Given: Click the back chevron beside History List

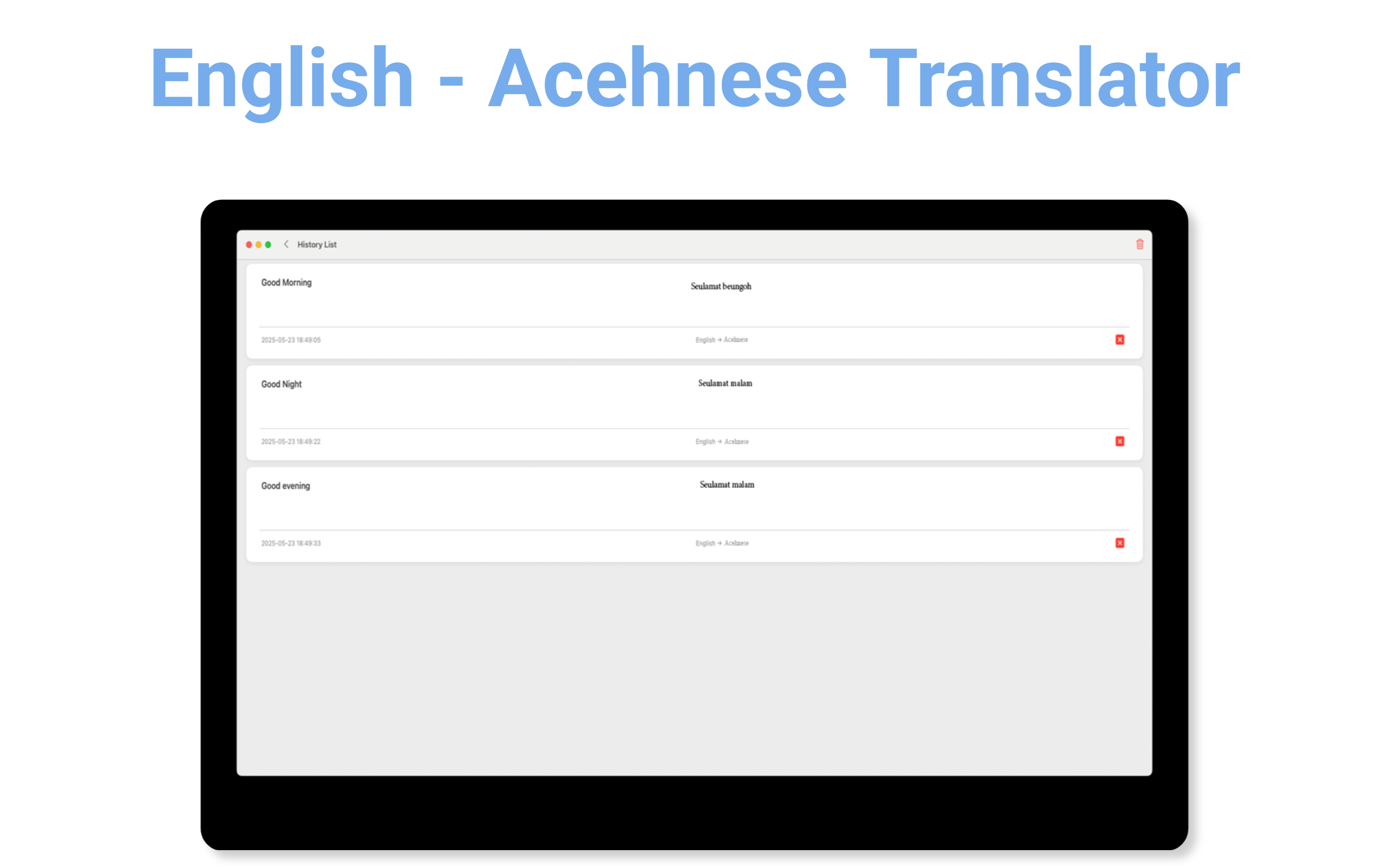Looking at the screenshot, I should (286, 244).
